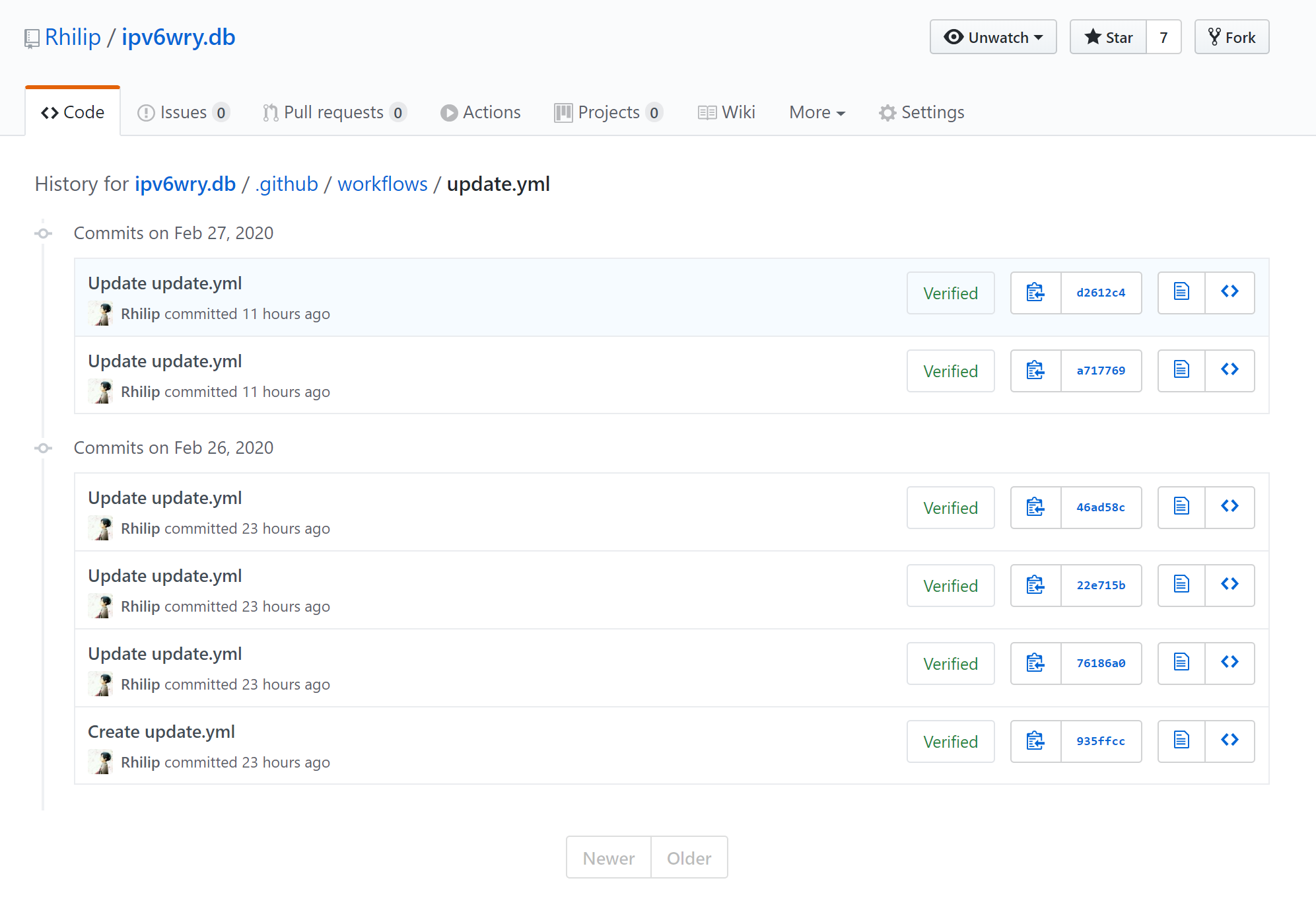
Task: Show Verified signature for 76186a0
Action: (x=950, y=663)
